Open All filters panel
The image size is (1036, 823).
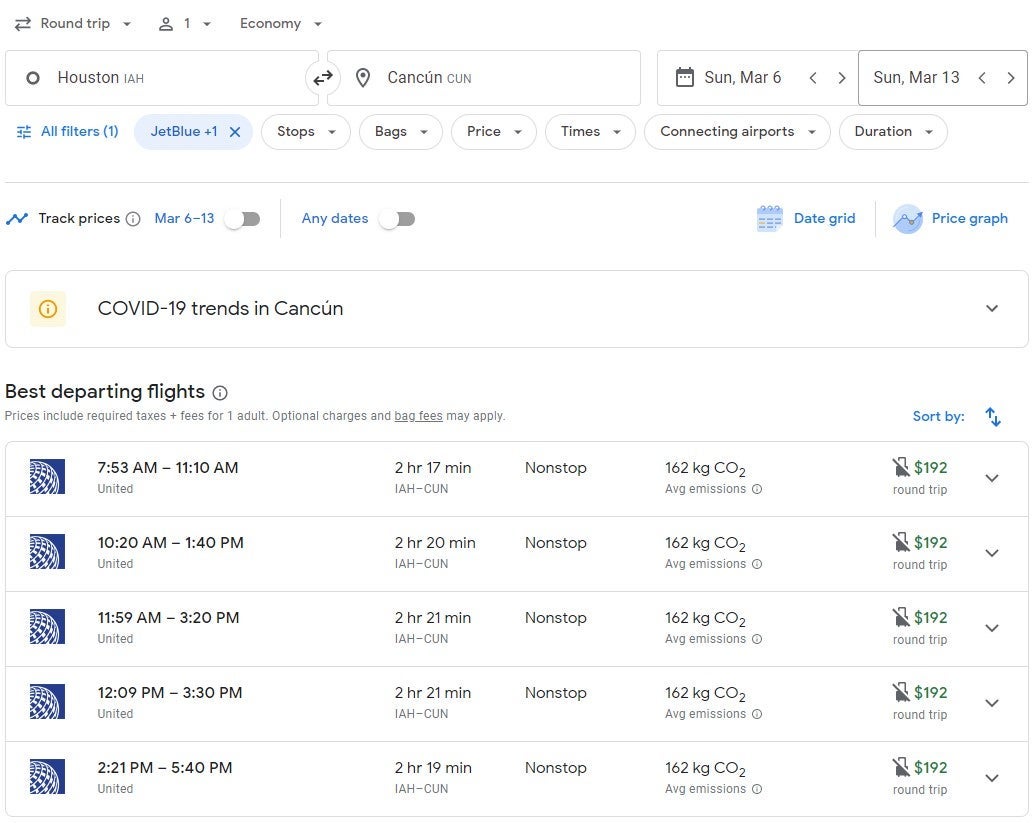pos(68,132)
